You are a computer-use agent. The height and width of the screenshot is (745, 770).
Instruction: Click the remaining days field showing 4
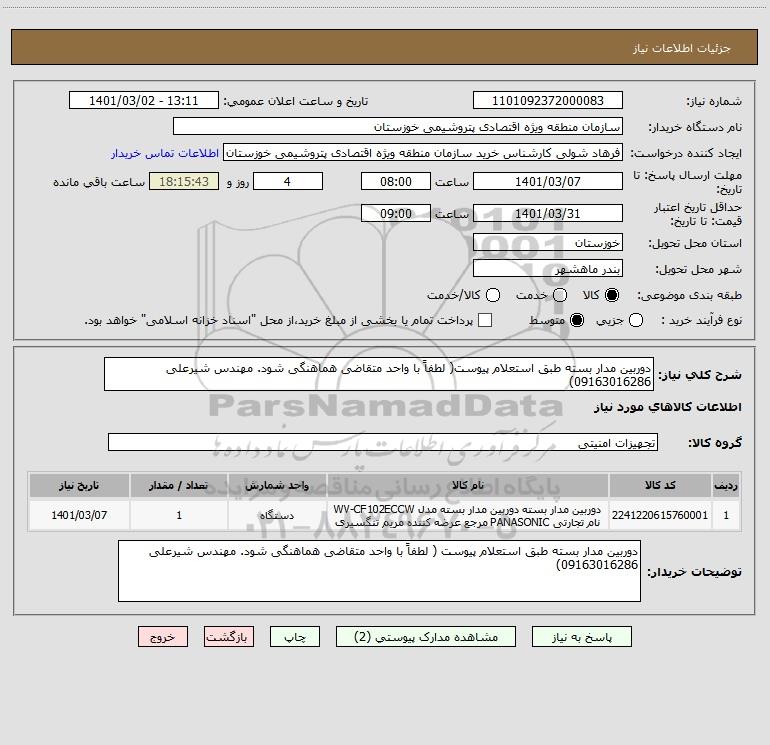[x=288, y=182]
